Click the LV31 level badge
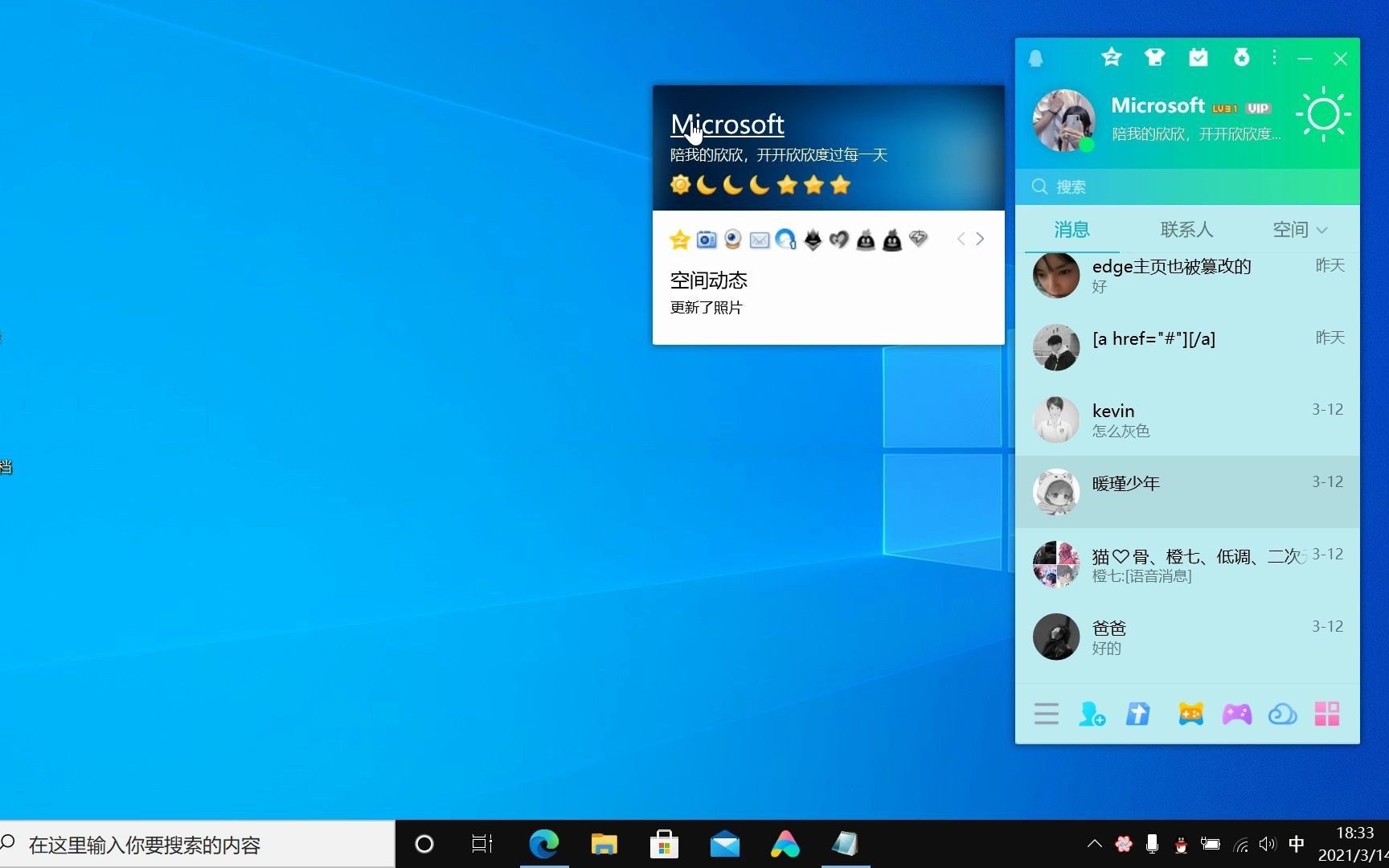This screenshot has width=1389, height=868. click(1225, 108)
